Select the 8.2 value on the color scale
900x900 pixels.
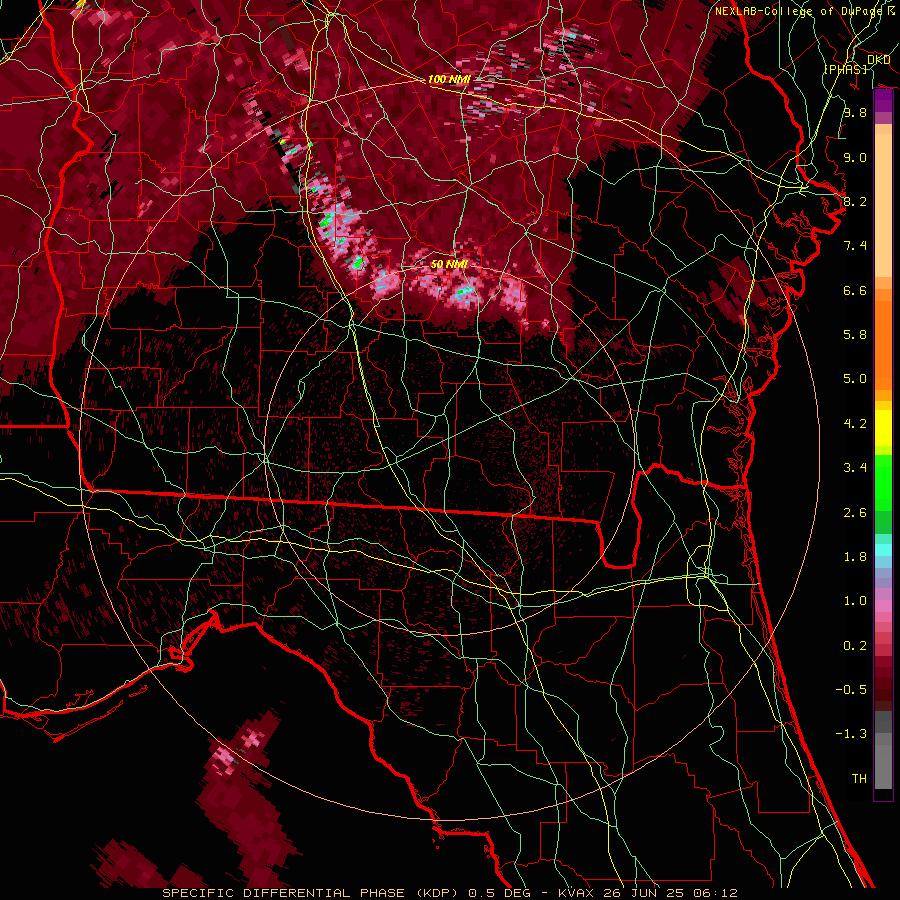click(x=855, y=201)
